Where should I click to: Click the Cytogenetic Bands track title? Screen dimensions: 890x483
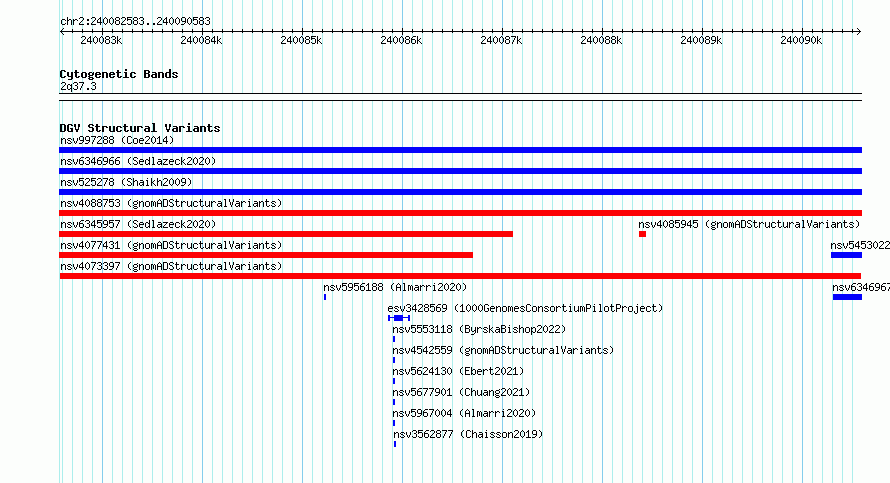pos(119,74)
